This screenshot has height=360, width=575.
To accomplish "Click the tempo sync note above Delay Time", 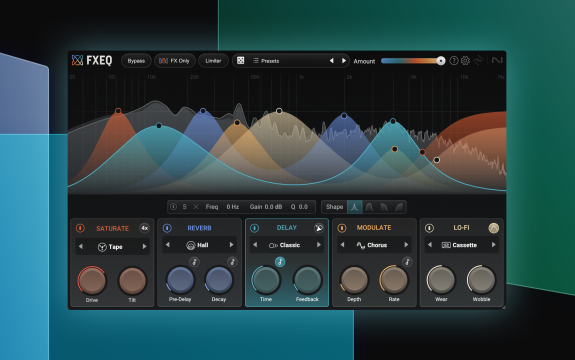I will click(x=280, y=262).
